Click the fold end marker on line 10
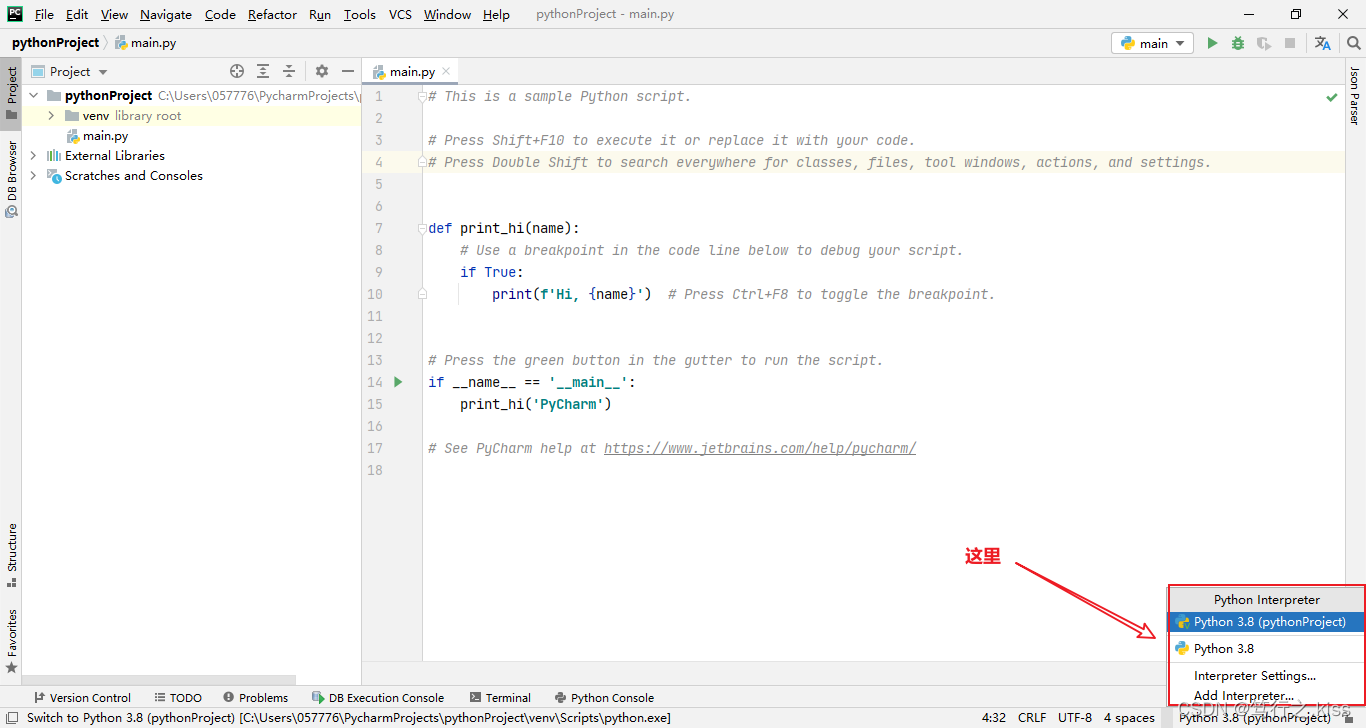The image size is (1366, 728). point(423,294)
